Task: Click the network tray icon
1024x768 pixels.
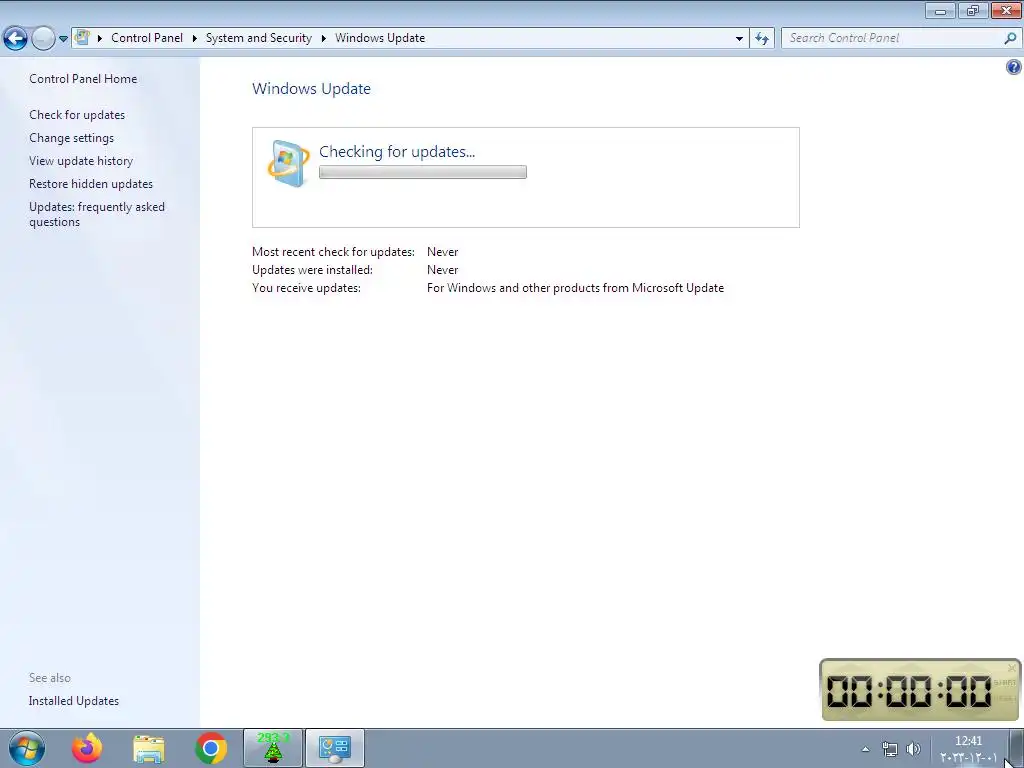Action: coord(889,749)
